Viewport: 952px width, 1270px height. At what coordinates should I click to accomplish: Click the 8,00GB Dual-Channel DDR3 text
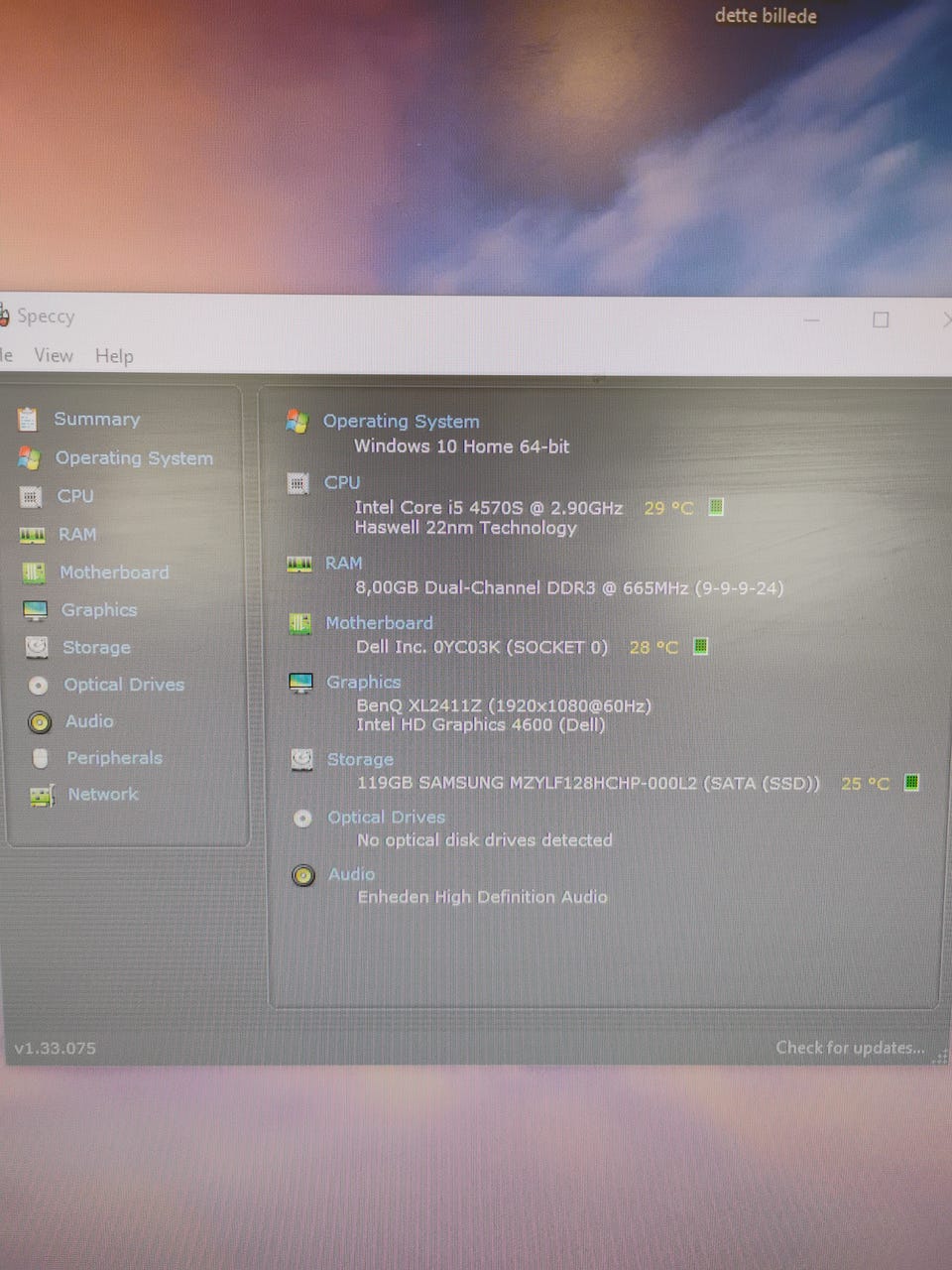569,587
